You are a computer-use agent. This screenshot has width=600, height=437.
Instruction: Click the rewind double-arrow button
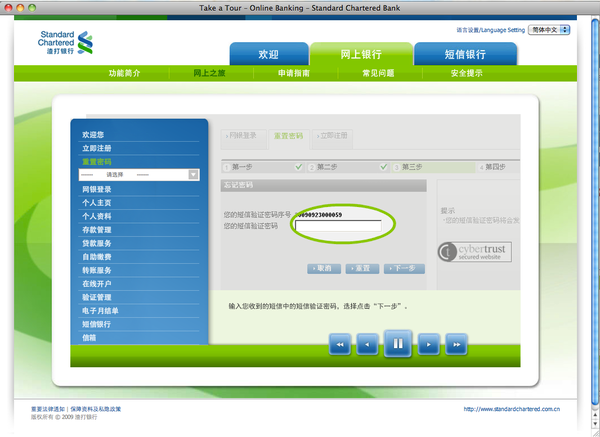click(340, 345)
